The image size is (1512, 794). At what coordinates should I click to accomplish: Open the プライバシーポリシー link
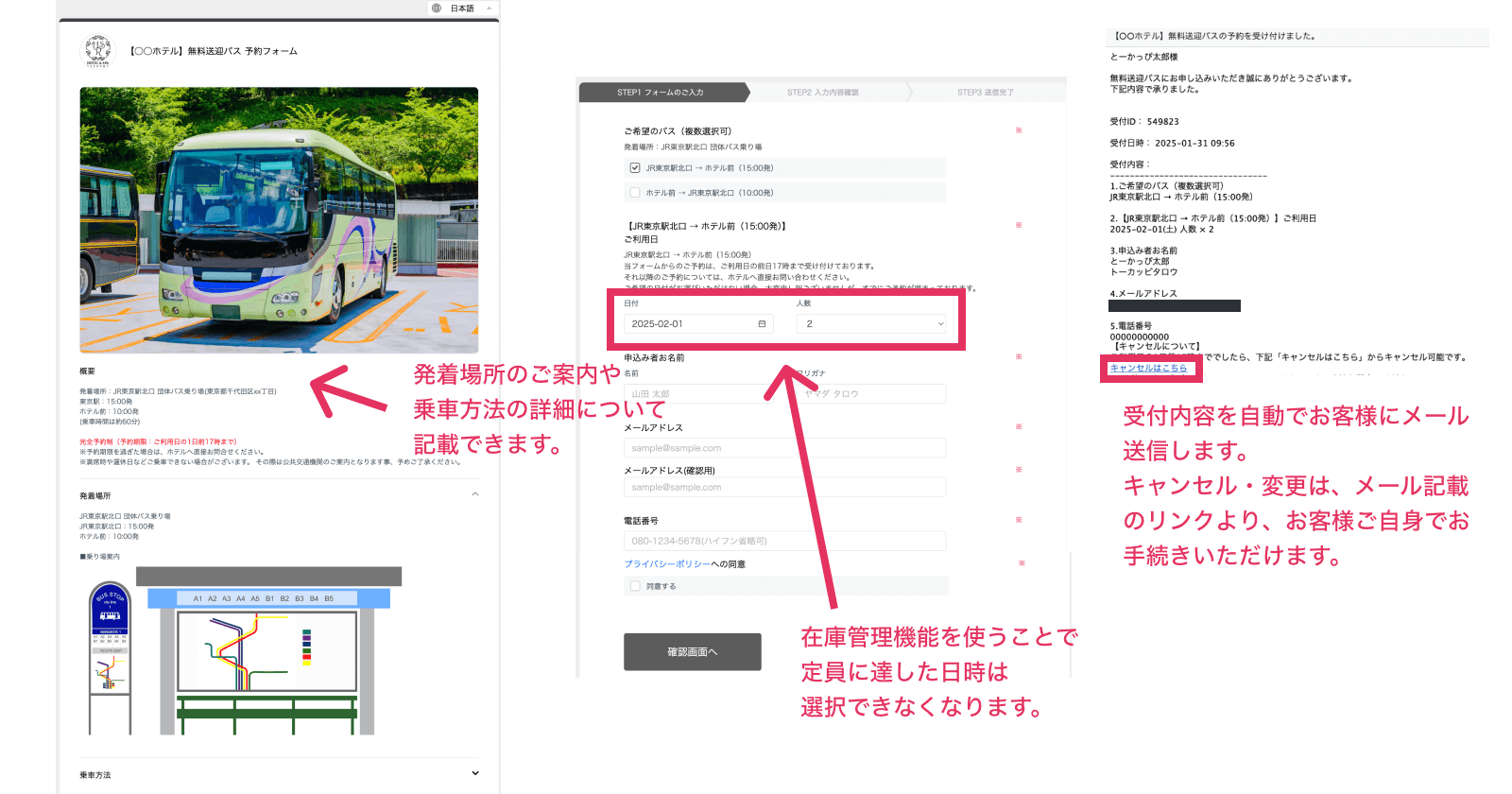click(667, 564)
